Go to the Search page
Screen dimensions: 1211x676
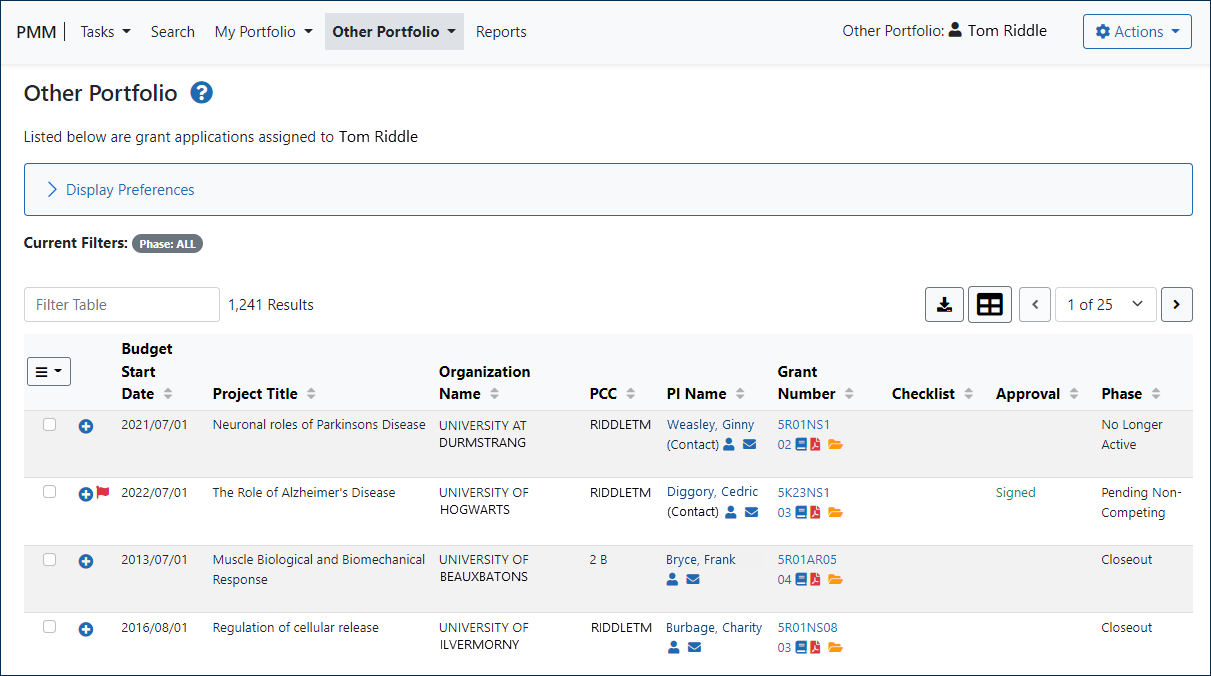coord(173,32)
